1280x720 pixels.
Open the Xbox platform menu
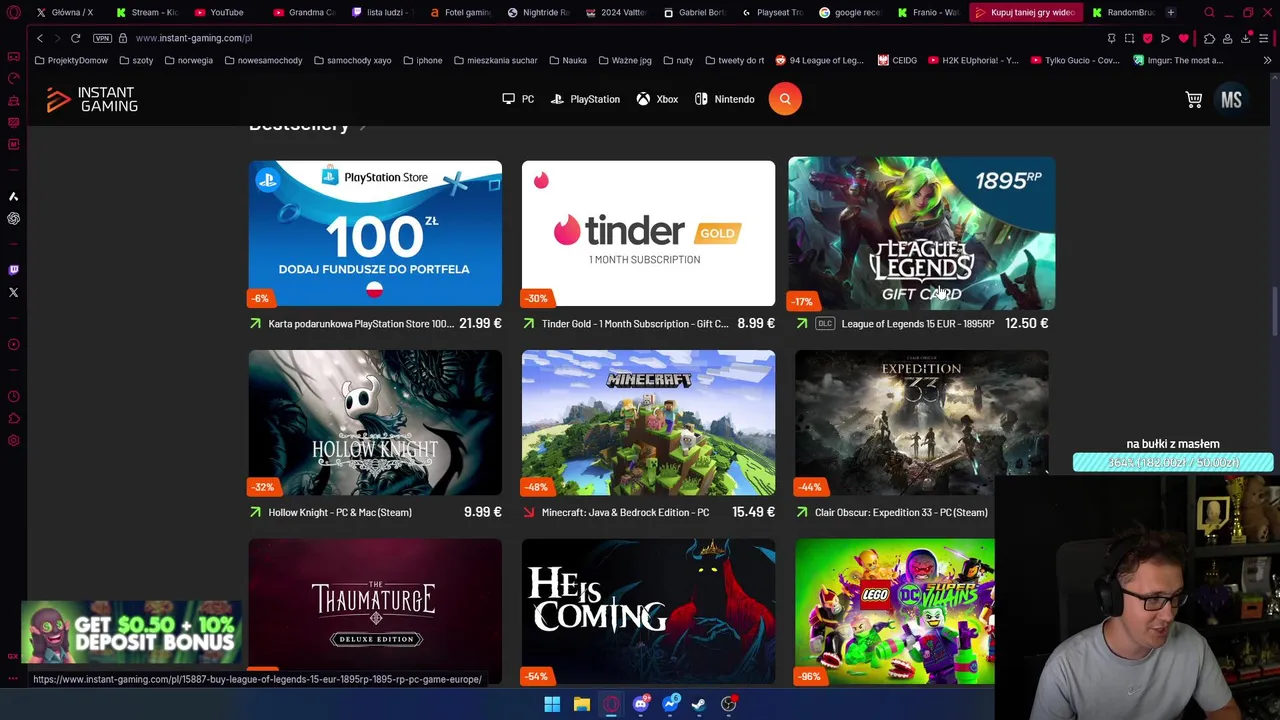click(x=657, y=99)
